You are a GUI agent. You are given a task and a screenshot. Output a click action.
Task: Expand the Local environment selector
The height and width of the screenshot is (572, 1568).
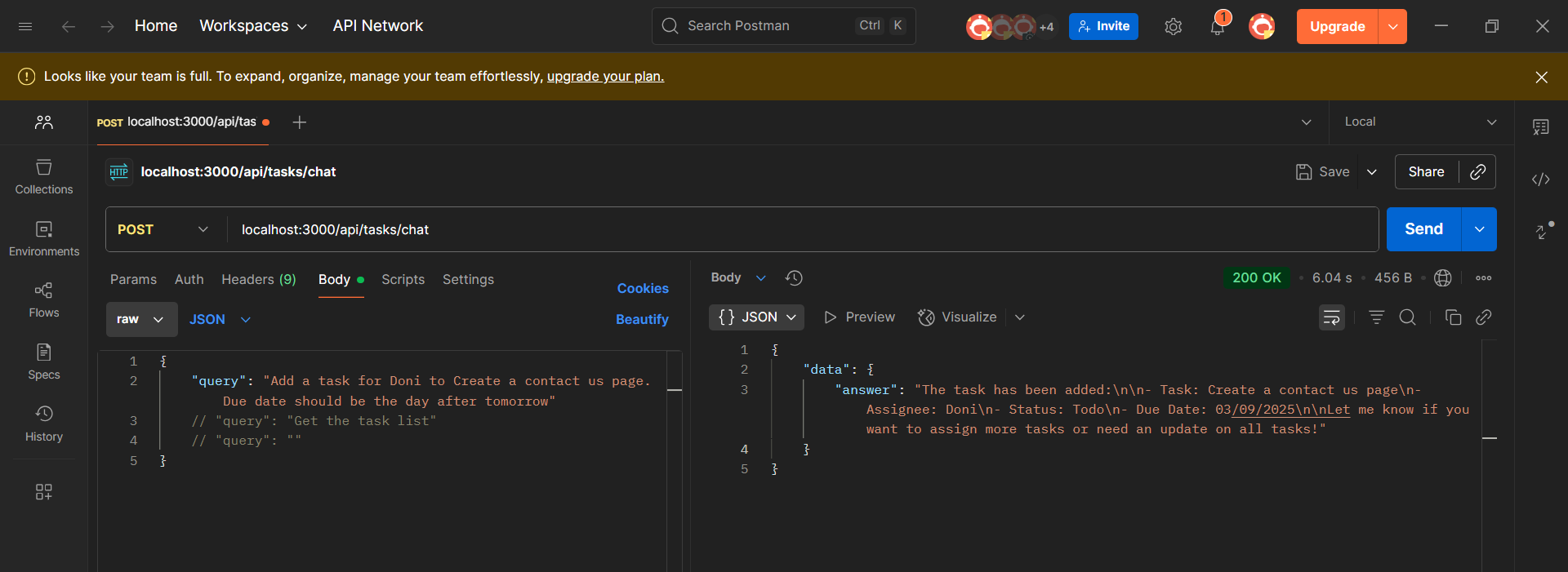pos(1420,122)
